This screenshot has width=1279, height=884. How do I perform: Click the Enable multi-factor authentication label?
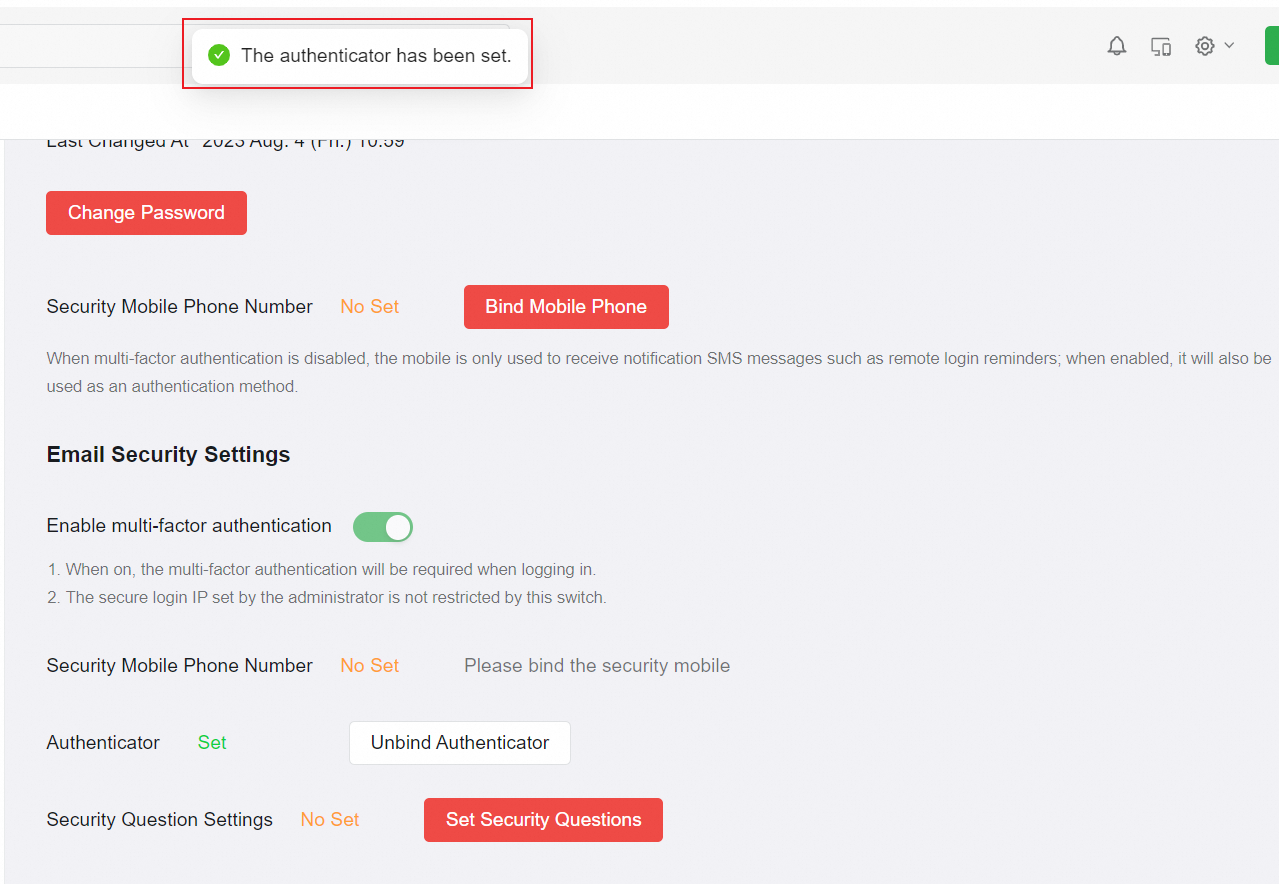(189, 526)
